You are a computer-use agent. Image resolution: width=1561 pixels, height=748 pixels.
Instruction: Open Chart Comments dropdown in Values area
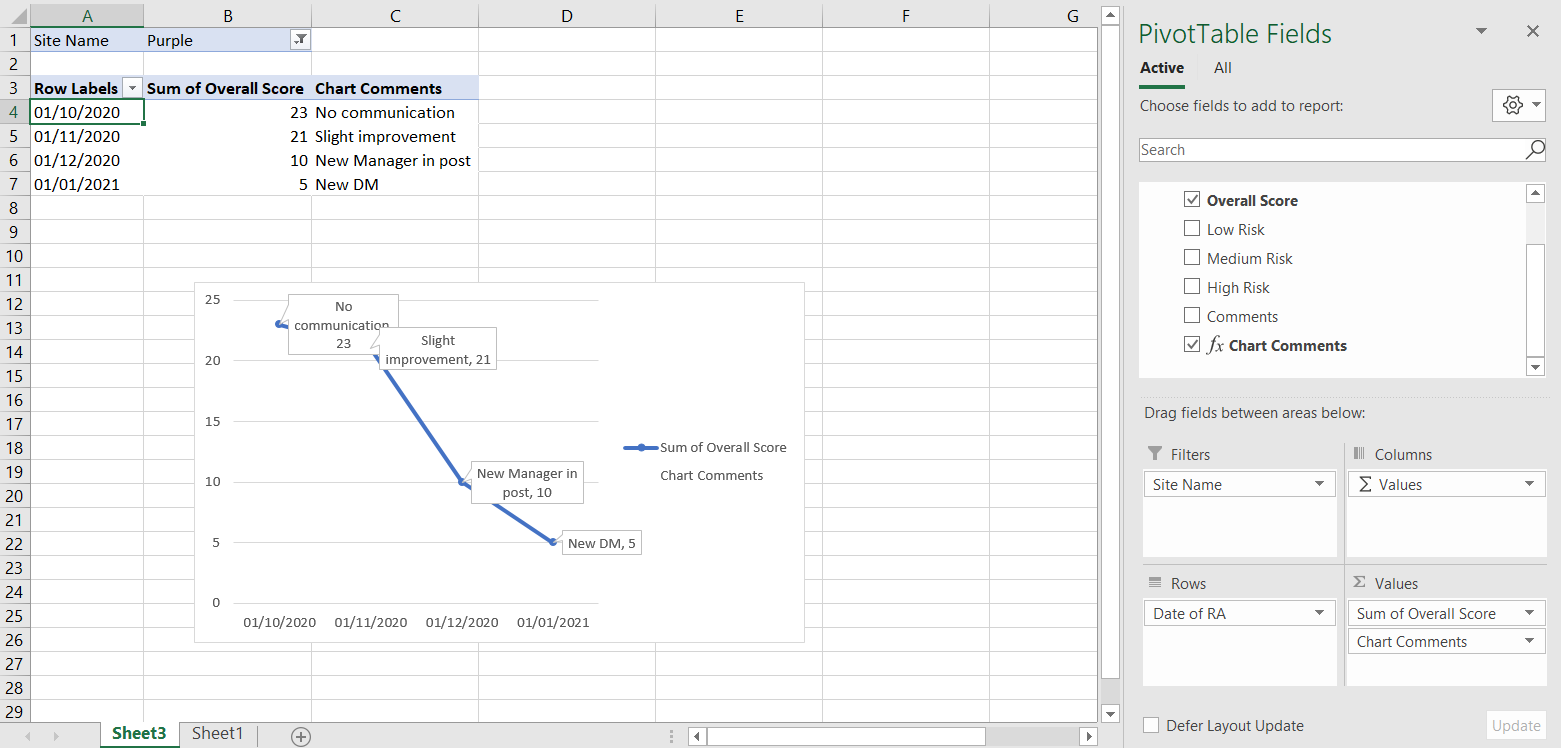1529,642
